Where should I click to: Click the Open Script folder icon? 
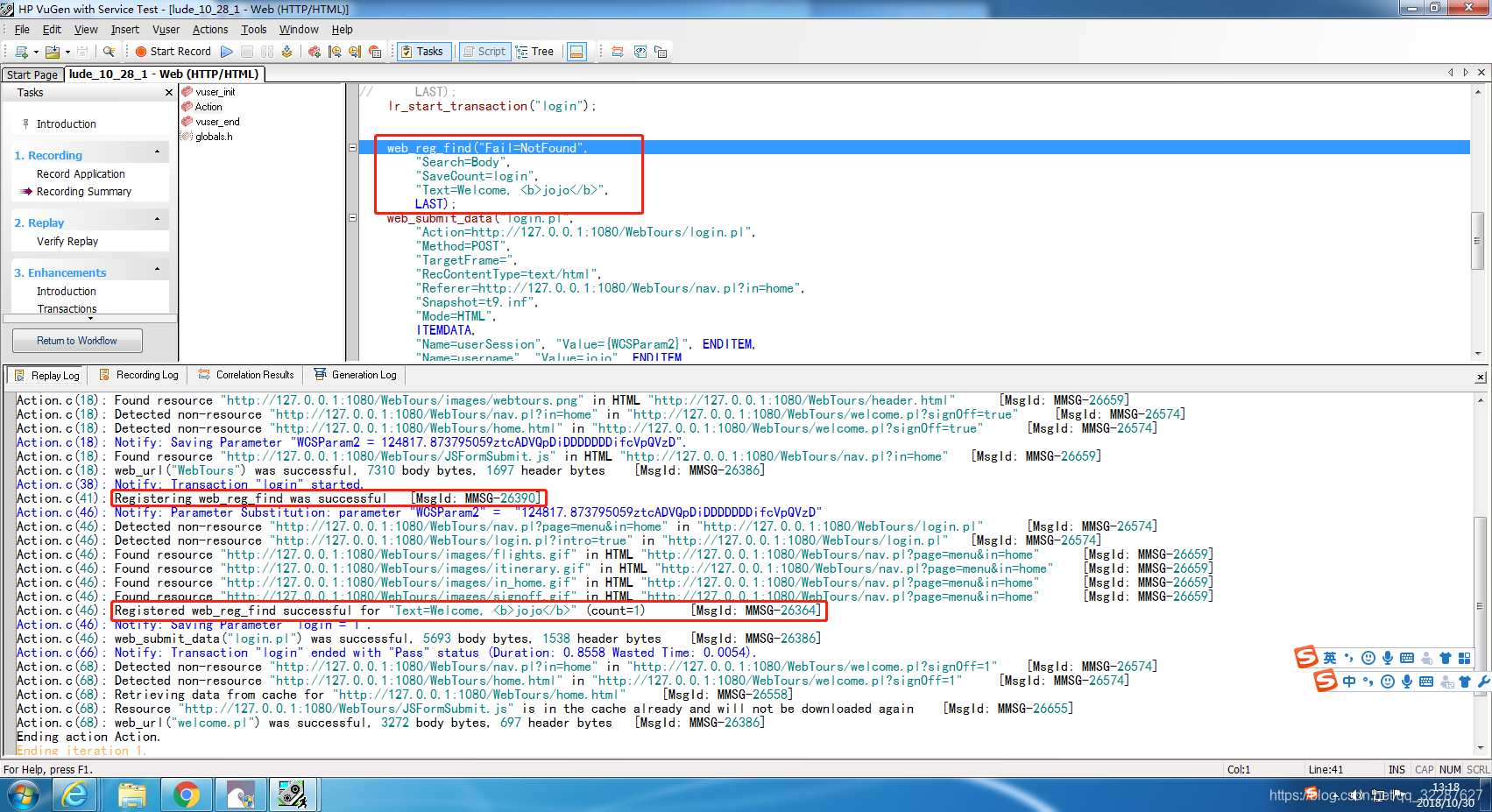click(x=53, y=52)
